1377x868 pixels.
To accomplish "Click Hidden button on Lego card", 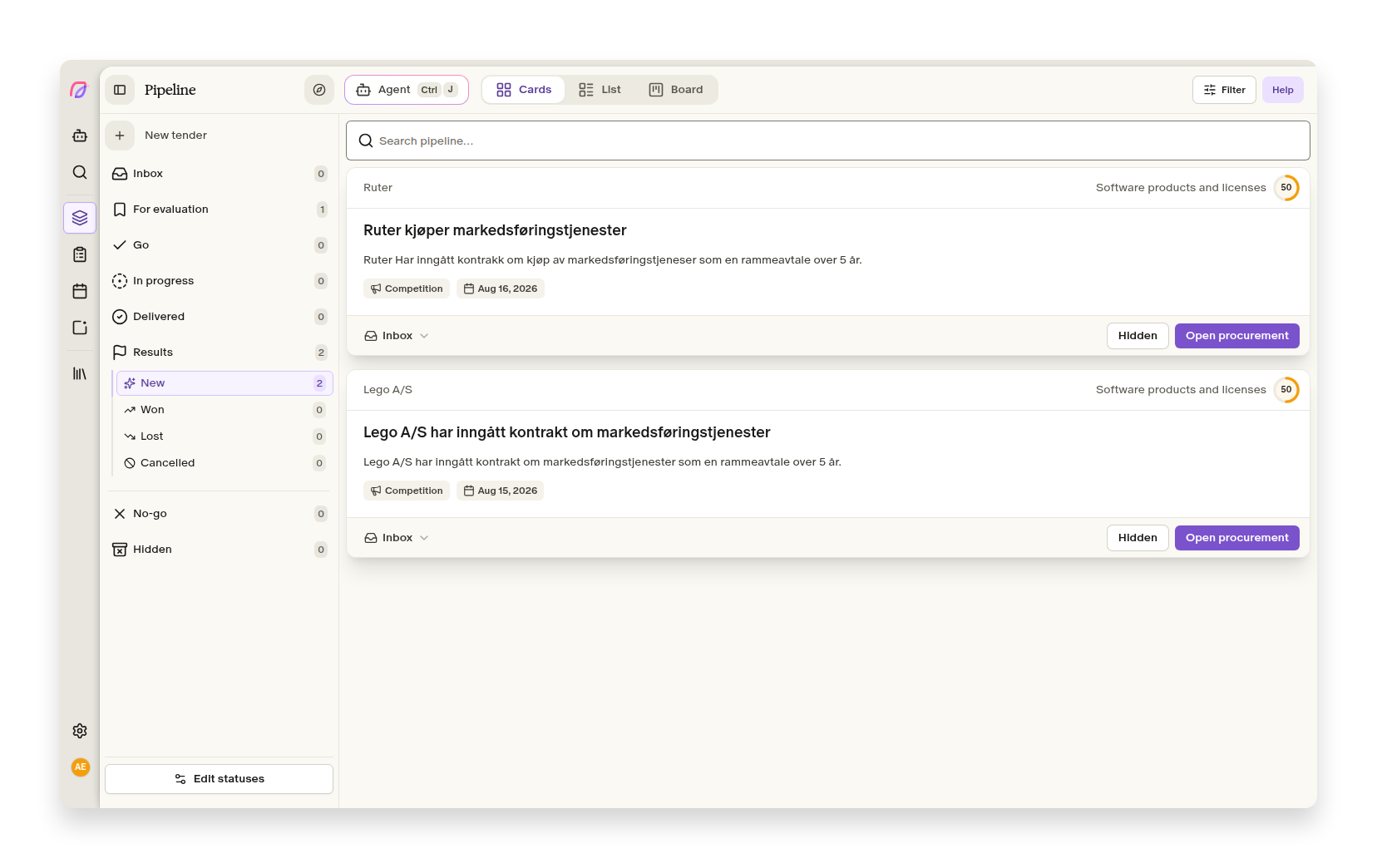I will tap(1138, 538).
